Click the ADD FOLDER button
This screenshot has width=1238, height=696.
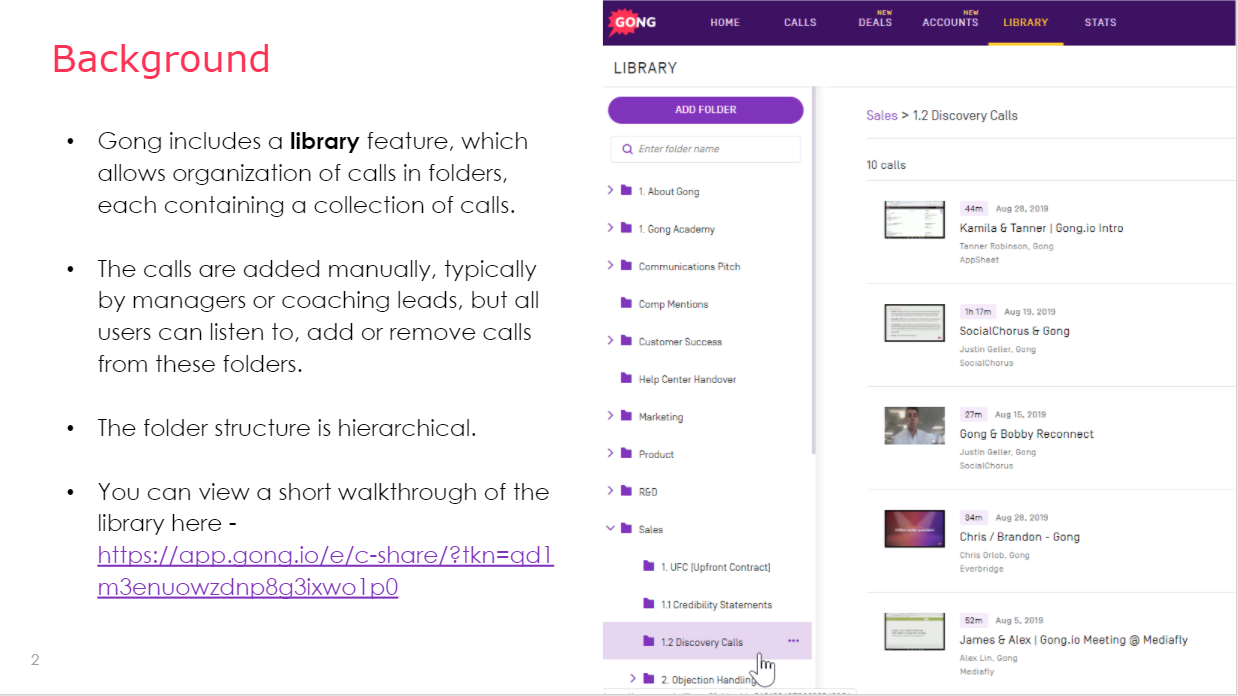(706, 110)
